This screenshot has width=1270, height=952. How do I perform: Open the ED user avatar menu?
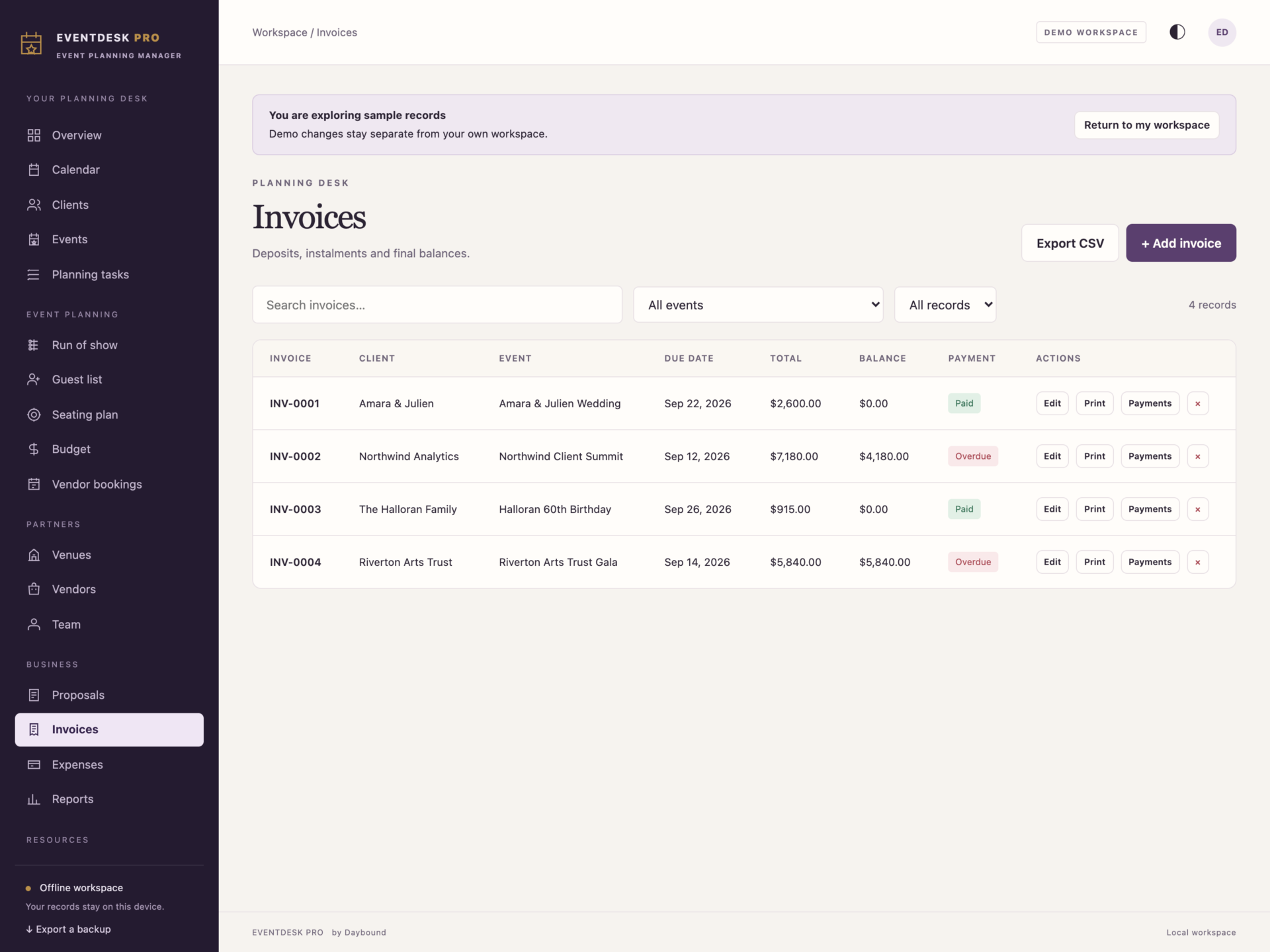click(1222, 32)
